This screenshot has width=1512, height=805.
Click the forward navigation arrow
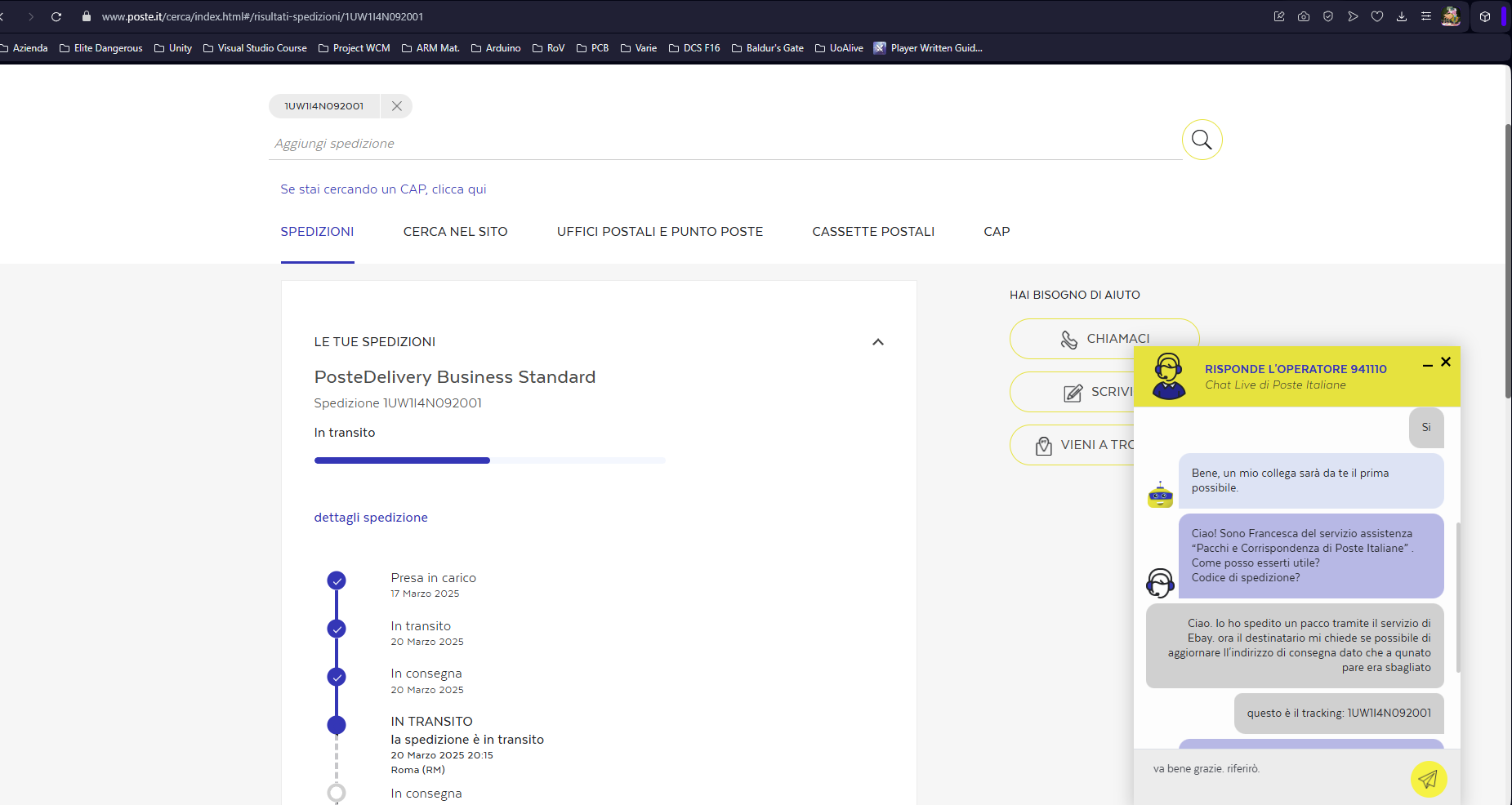click(x=31, y=16)
